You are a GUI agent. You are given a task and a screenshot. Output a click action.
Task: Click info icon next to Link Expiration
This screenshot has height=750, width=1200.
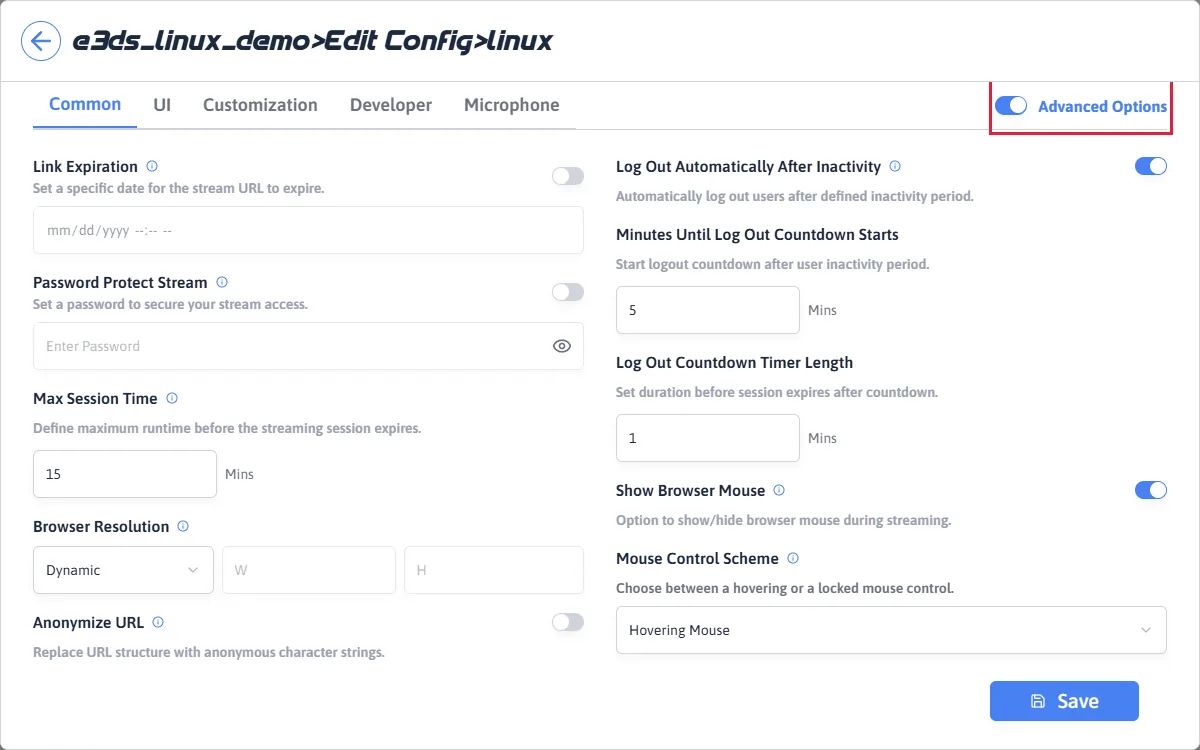[152, 166]
